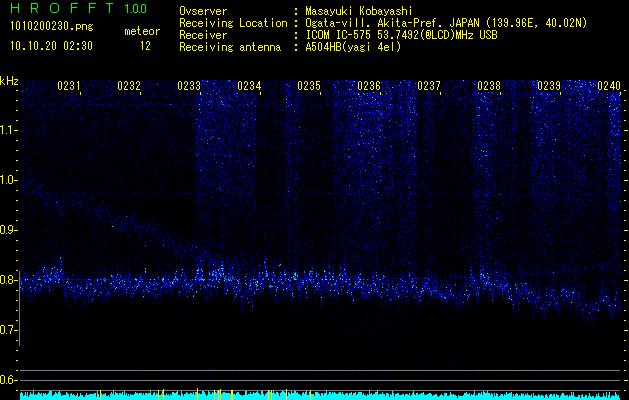Click the observer name Masayuki Kobayashi
This screenshot has height=400, width=629.
click(x=359, y=11)
